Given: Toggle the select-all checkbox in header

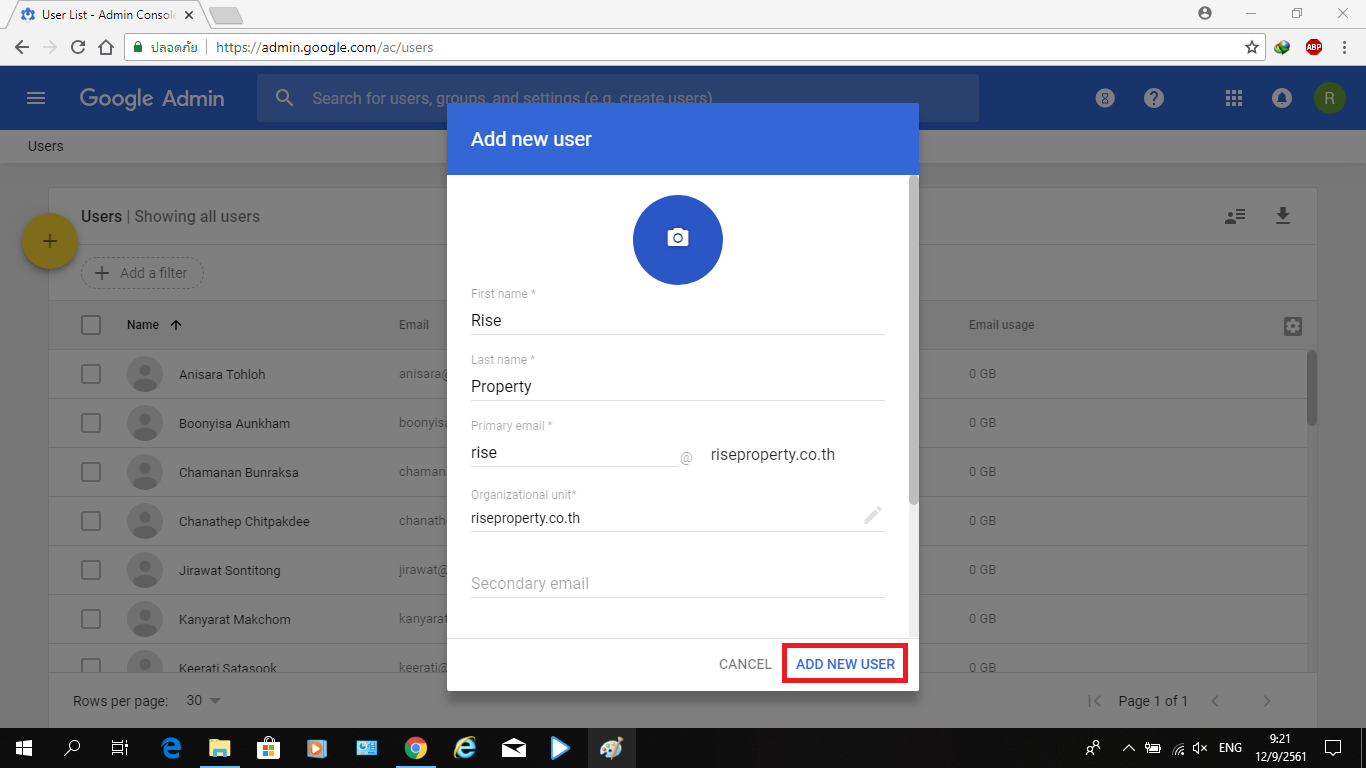Looking at the screenshot, I should (x=91, y=325).
